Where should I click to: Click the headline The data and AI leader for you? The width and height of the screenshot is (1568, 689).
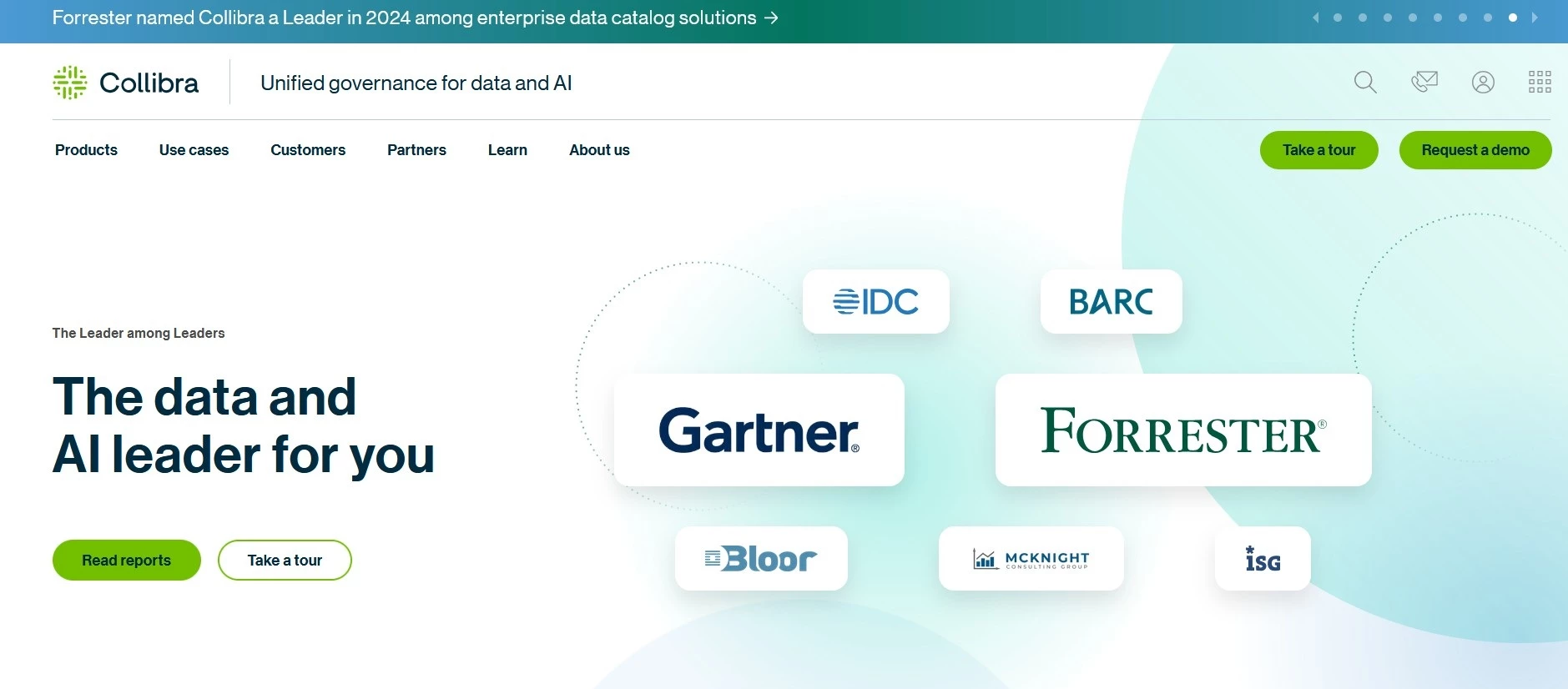[x=244, y=425]
